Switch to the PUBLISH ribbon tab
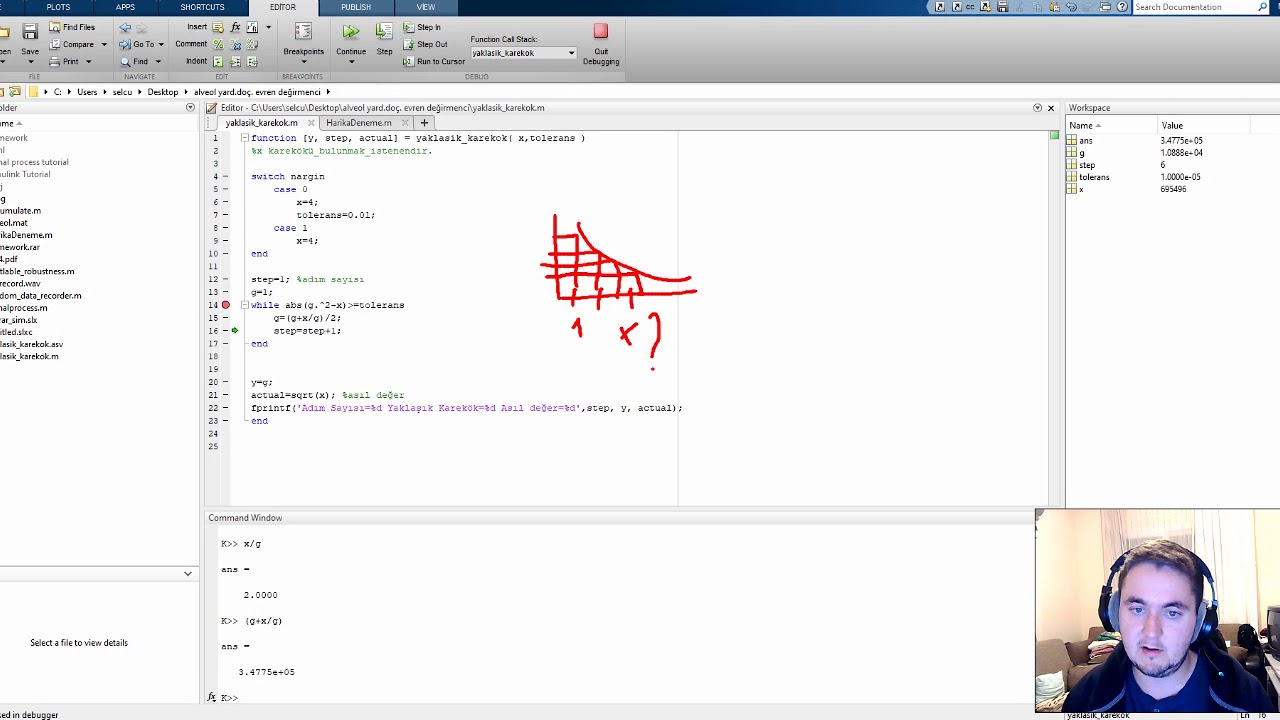 (x=356, y=7)
